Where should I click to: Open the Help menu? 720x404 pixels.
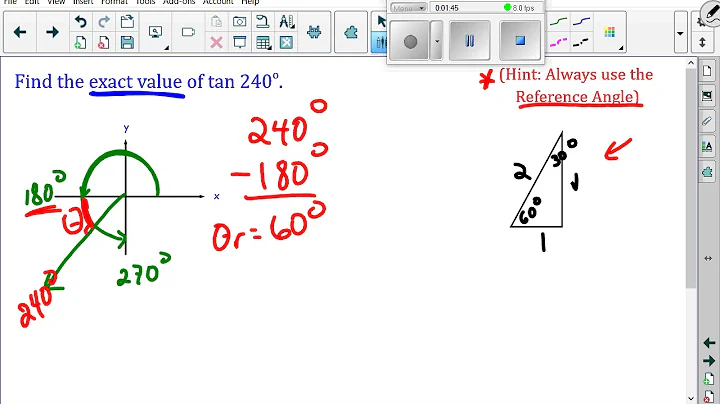pos(250,2)
